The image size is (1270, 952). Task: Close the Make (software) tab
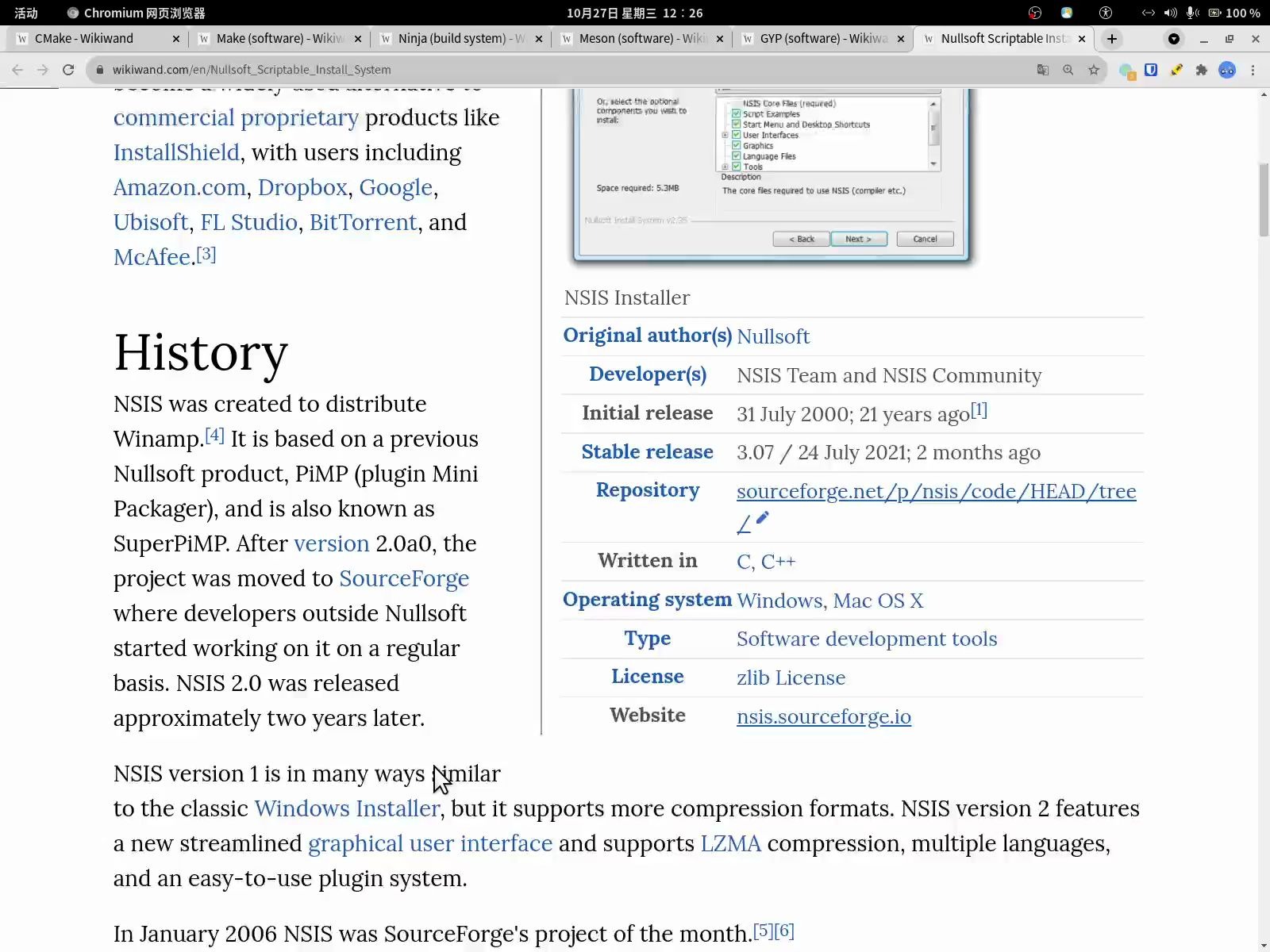tap(357, 39)
